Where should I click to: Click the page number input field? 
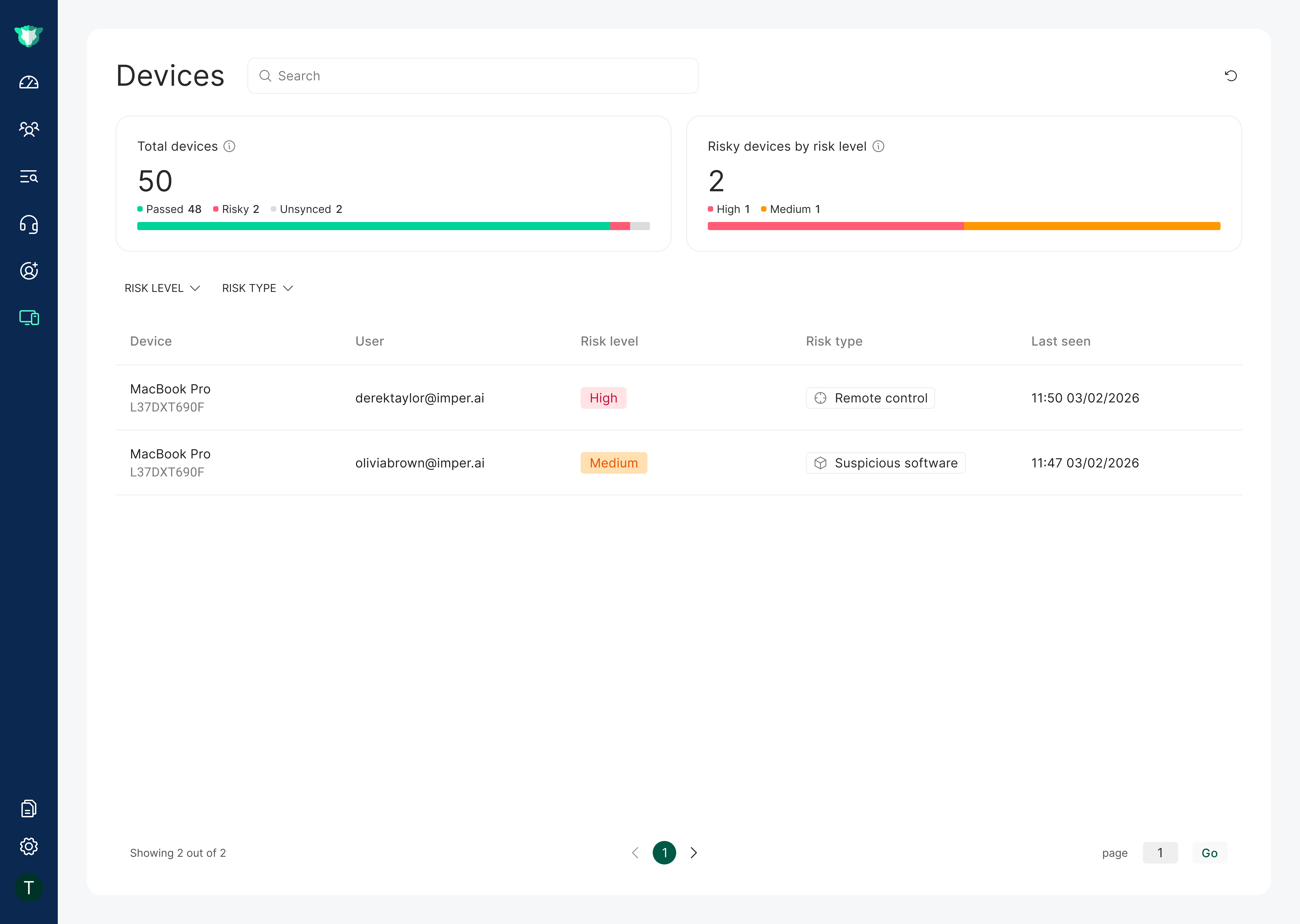tap(1160, 853)
